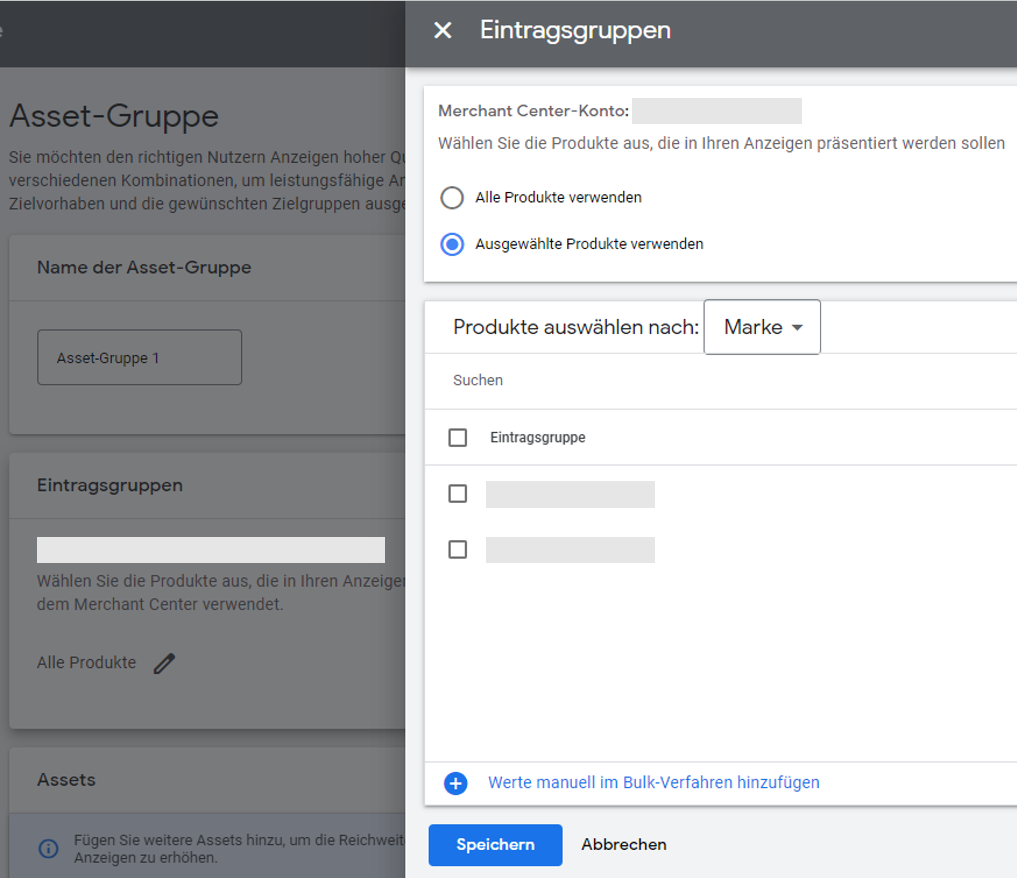
Task: Check the Eintragsgruppe checkbox
Action: tap(457, 437)
